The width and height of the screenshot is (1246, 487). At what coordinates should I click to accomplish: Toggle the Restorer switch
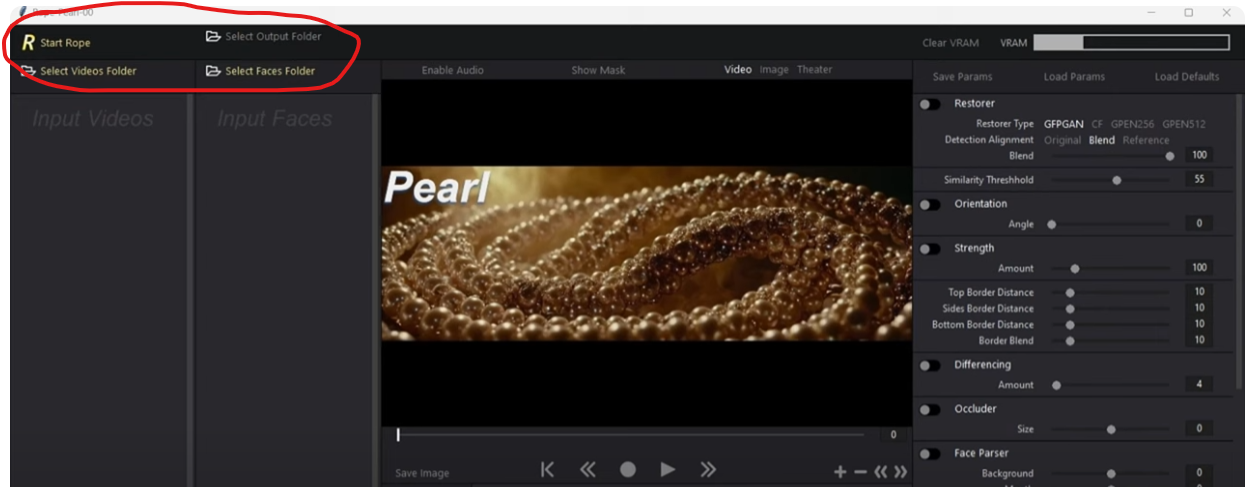[x=930, y=104]
